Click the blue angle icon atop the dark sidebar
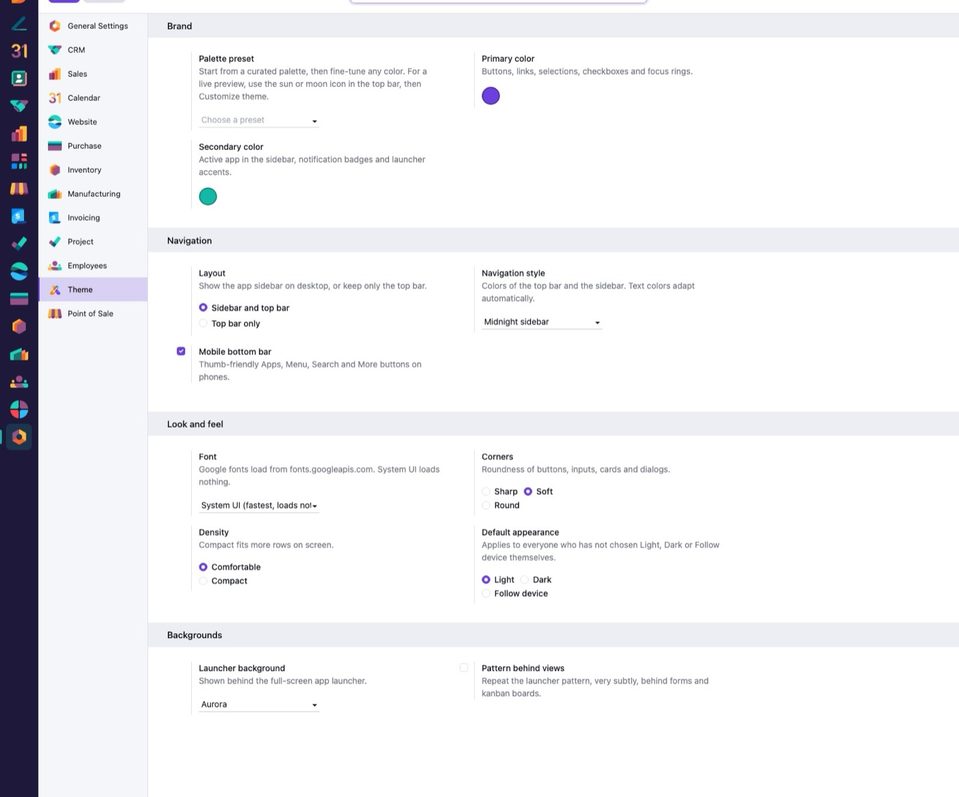Image resolution: width=959 pixels, height=797 pixels. 19,24
